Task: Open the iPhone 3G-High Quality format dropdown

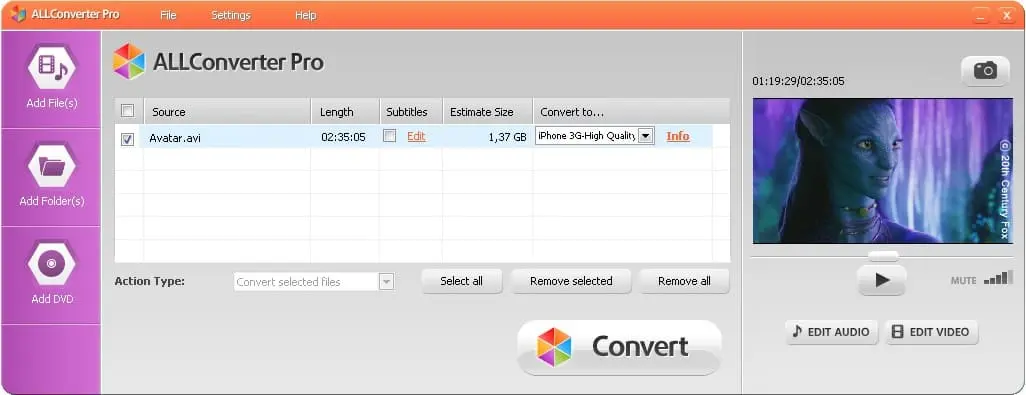Action: click(x=645, y=135)
